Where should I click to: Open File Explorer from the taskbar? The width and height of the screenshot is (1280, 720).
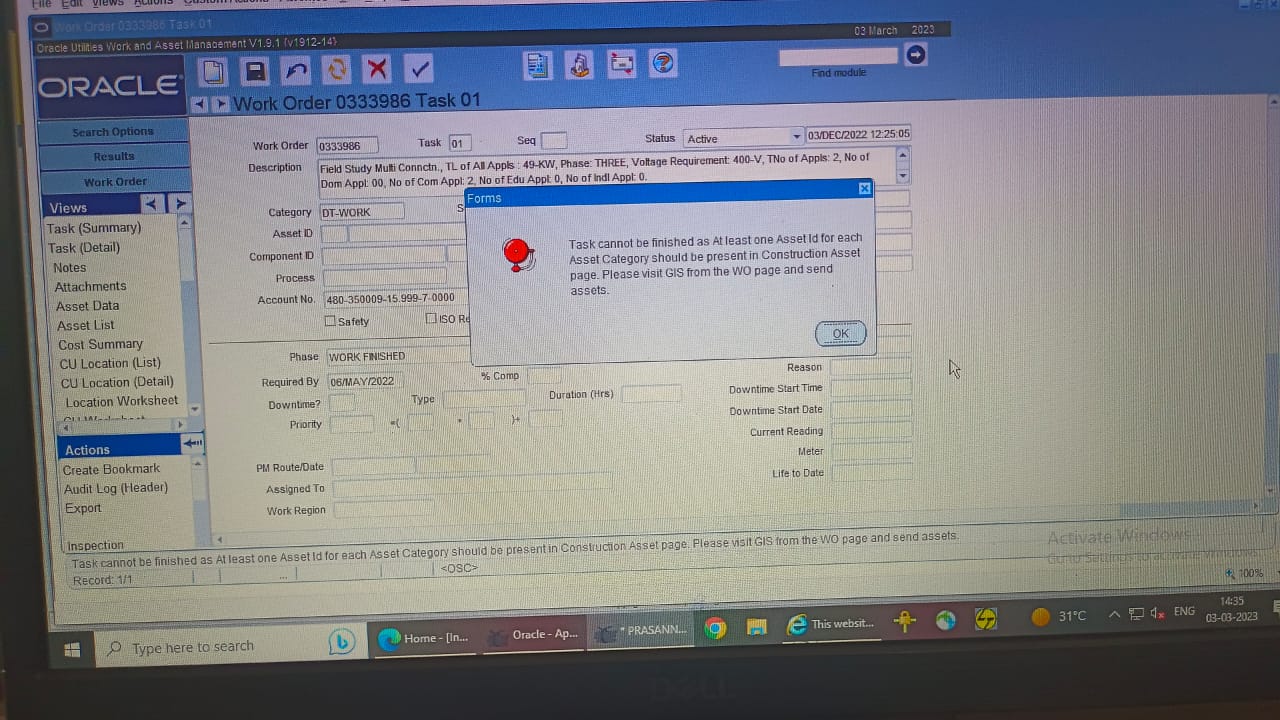757,627
